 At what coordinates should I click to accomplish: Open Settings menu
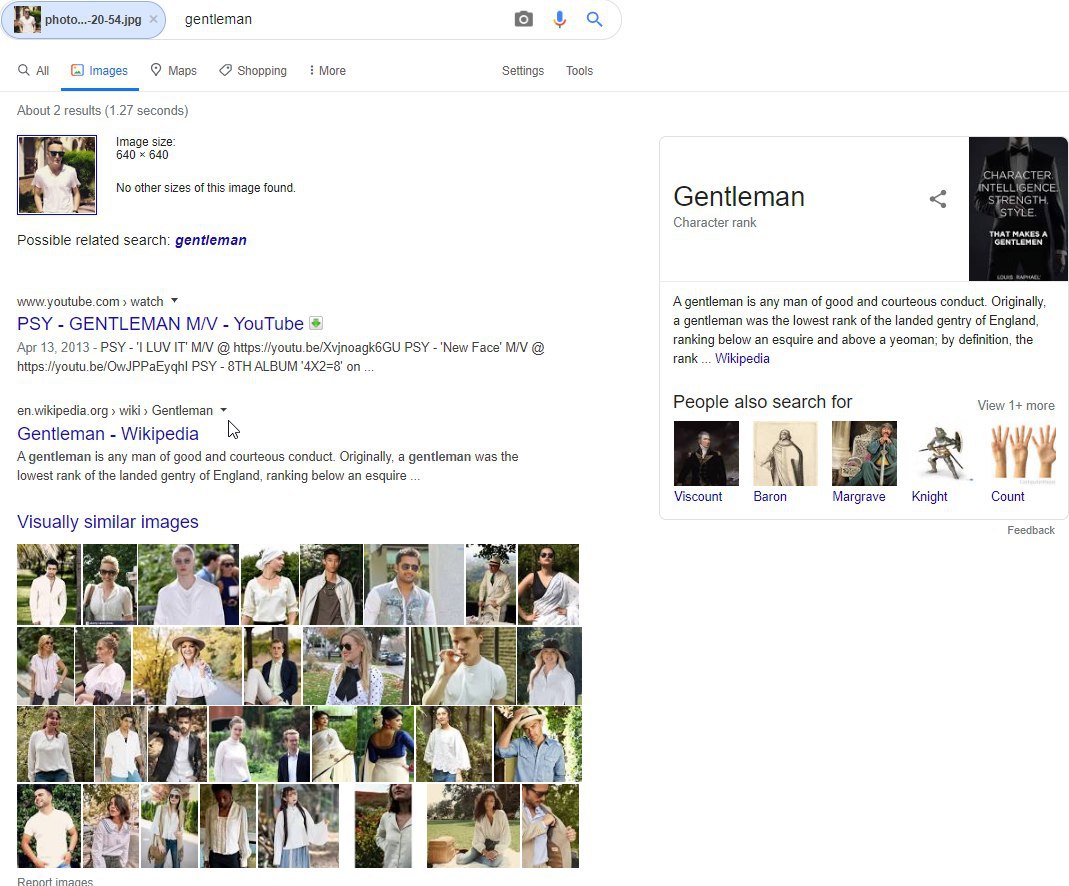coord(523,71)
